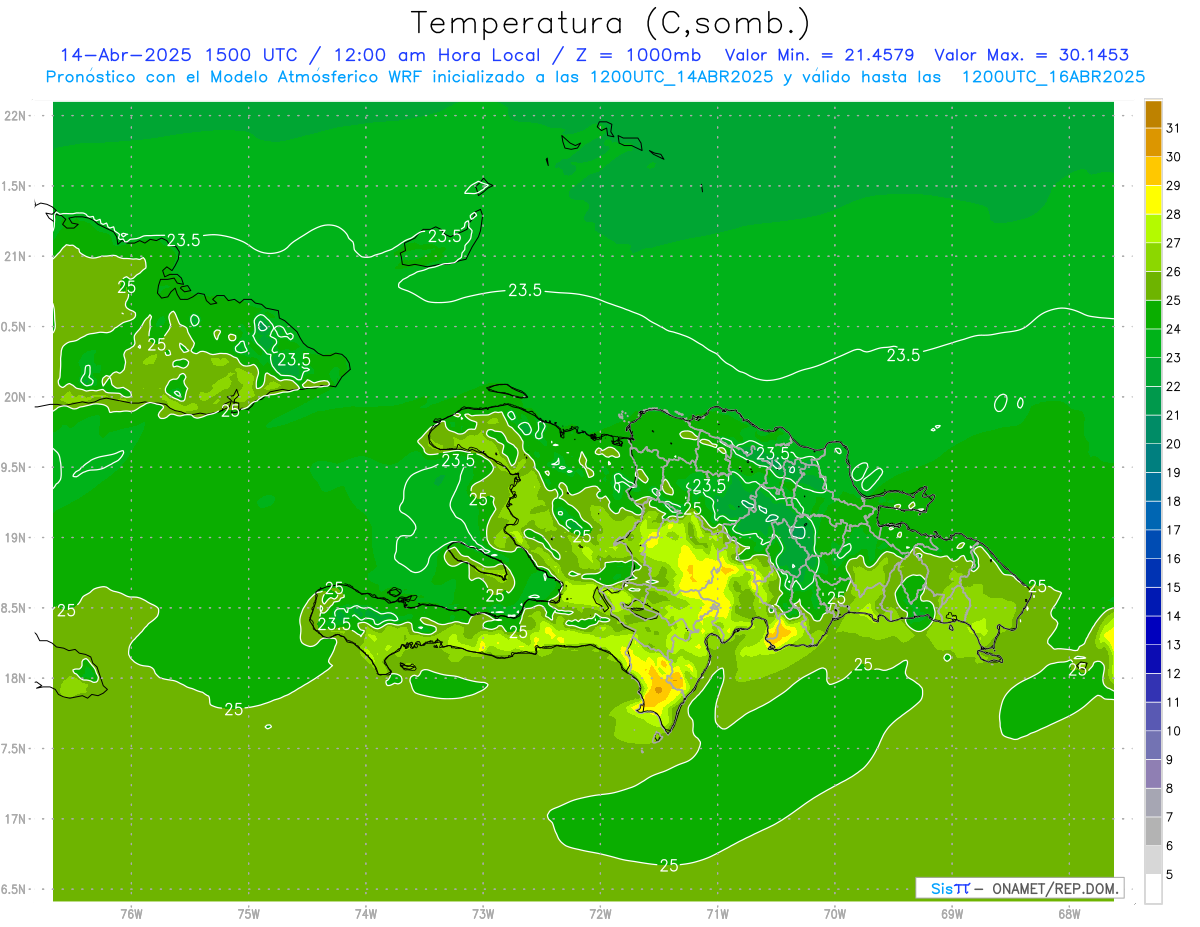1200x927 pixels.
Task: Pick the legend swatch between 24 and 25
Action: pos(1153,315)
